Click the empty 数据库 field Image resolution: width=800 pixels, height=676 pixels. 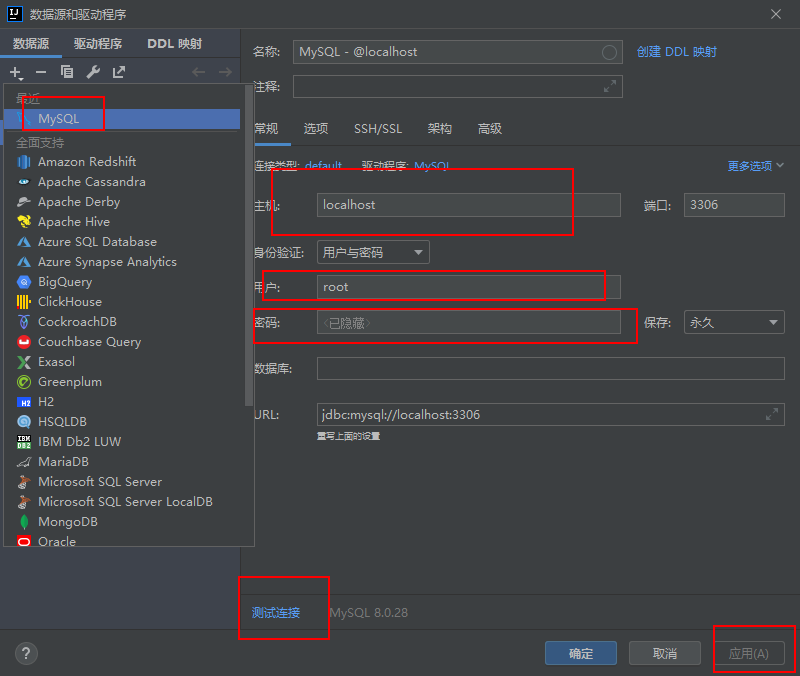[551, 368]
